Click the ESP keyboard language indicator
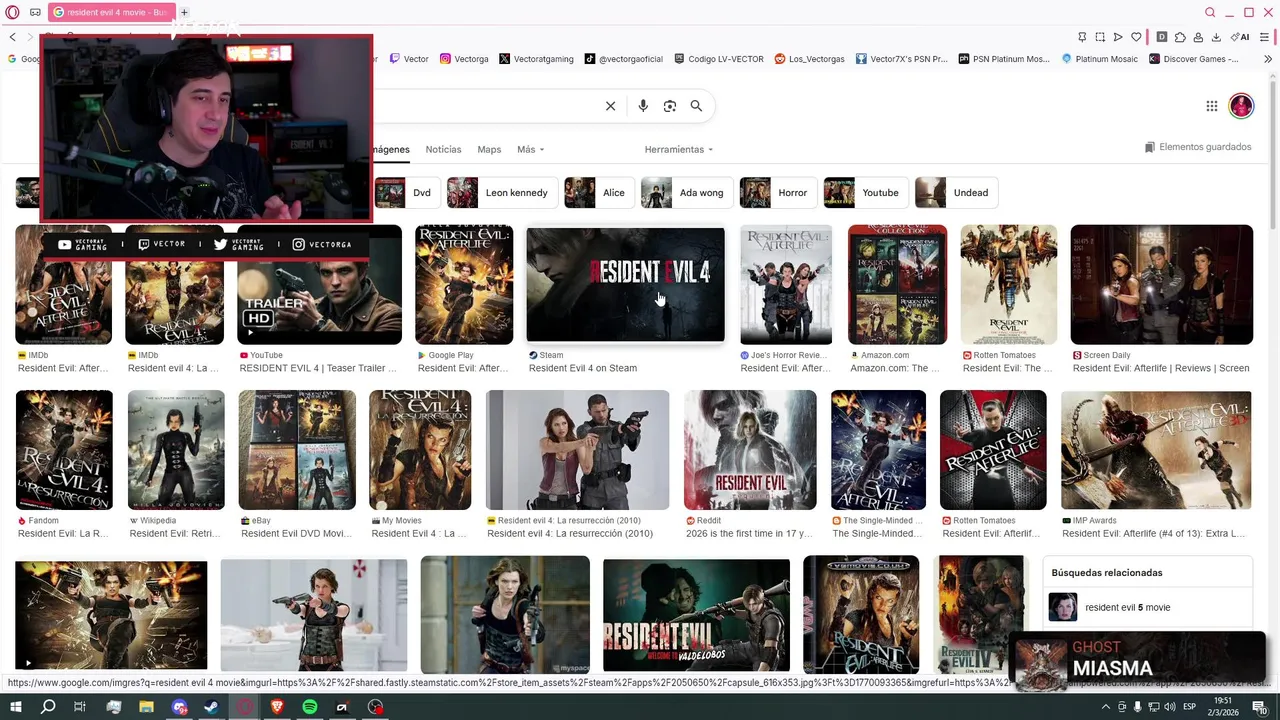The height and width of the screenshot is (720, 1280). pos(1188,707)
